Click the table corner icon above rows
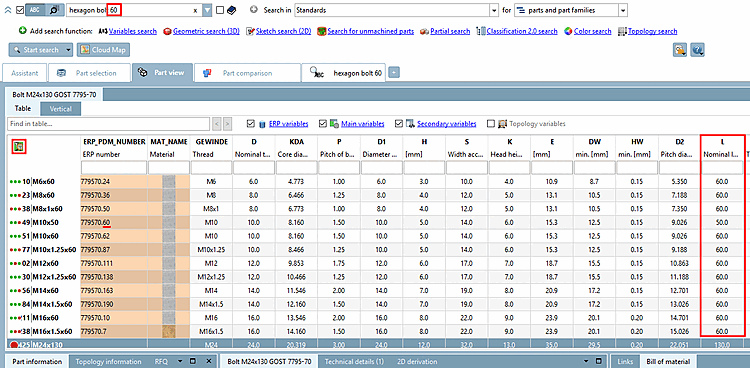 click(19, 147)
